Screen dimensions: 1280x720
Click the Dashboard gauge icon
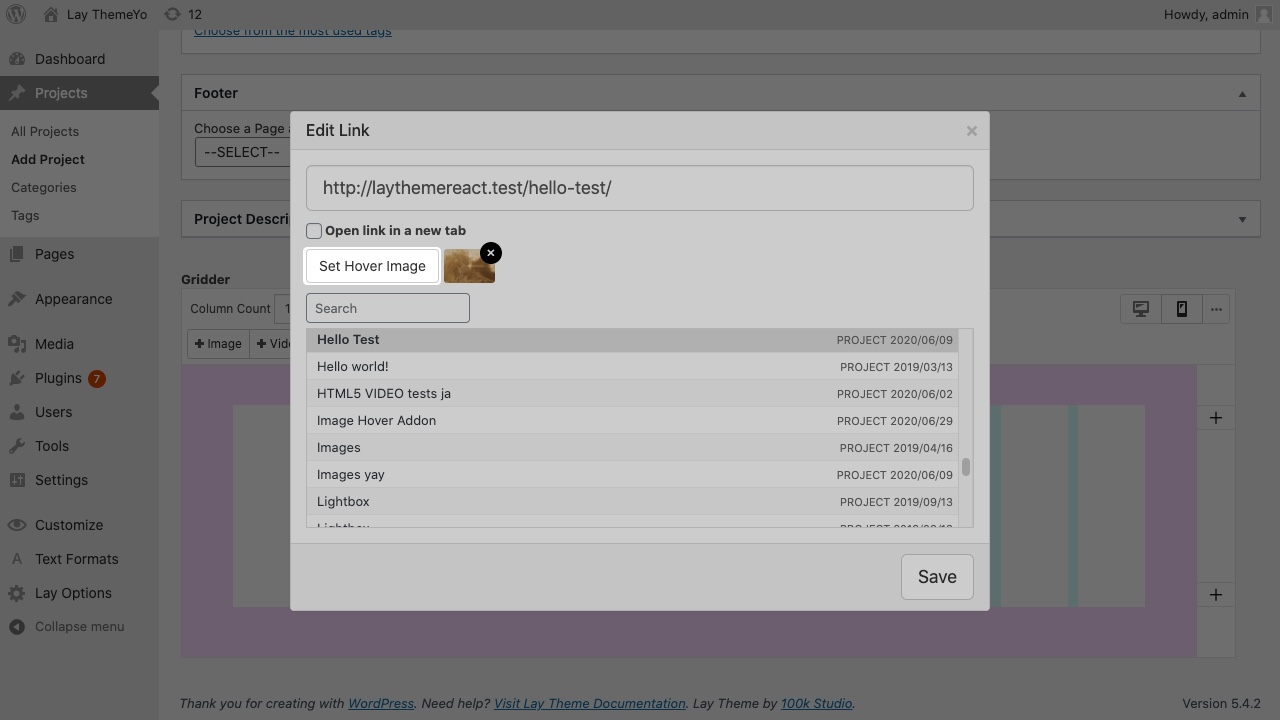pos(17,59)
